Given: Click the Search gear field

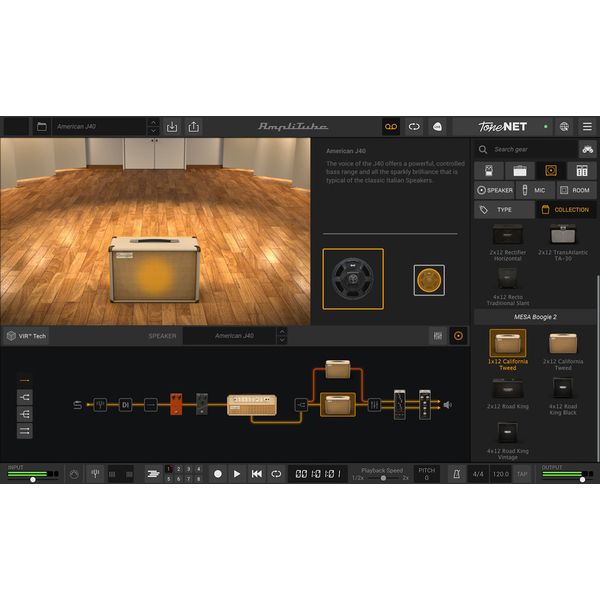Looking at the screenshot, I should pyautogui.click(x=526, y=150).
